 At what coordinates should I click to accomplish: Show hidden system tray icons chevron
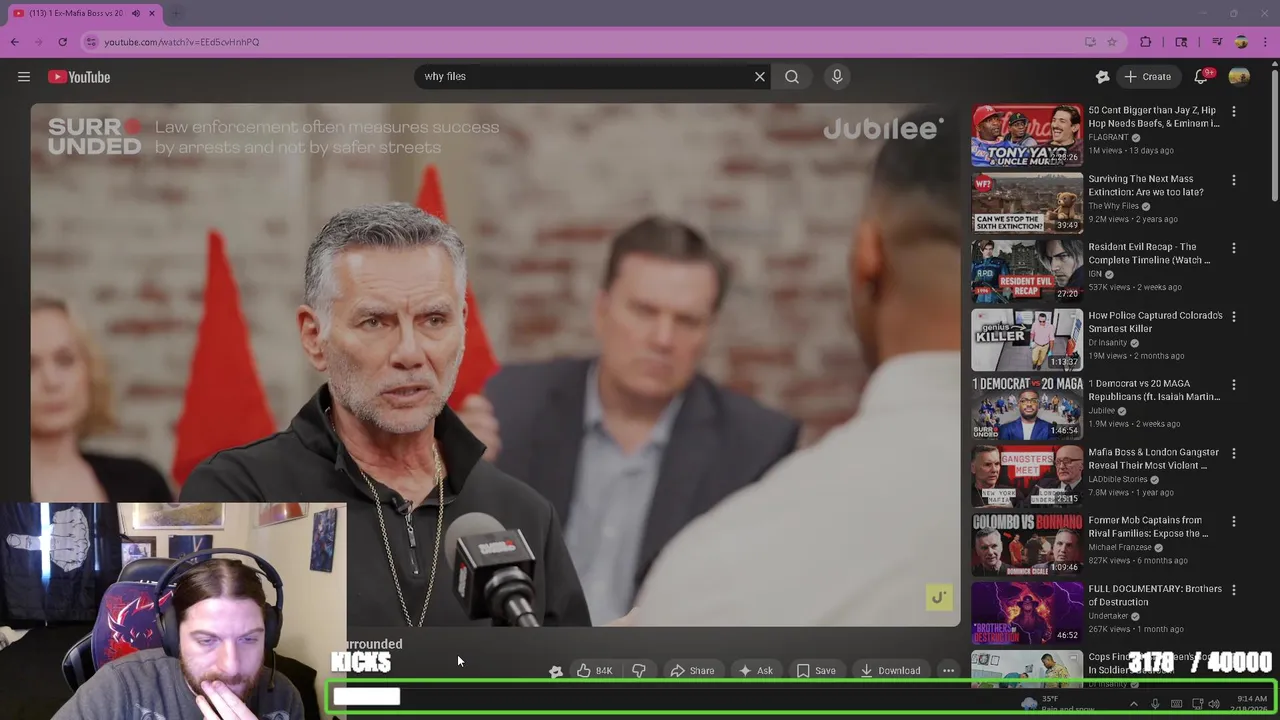pyautogui.click(x=1133, y=704)
